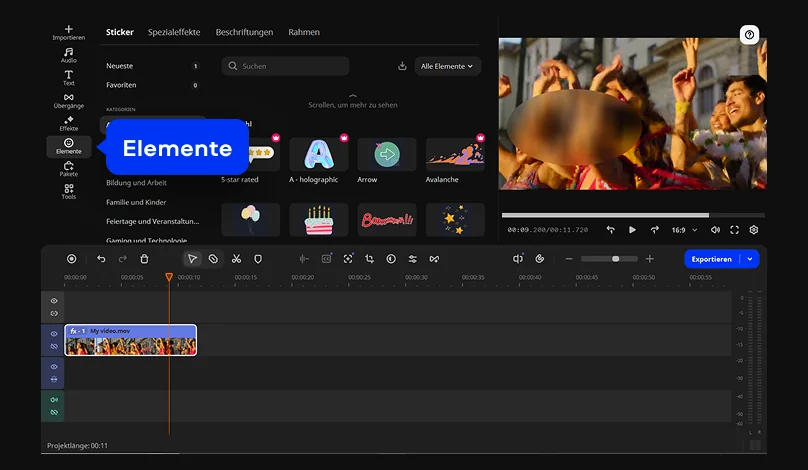Click the spiral icon next to audio tool
The width and height of the screenshot is (808, 470).
540,259
